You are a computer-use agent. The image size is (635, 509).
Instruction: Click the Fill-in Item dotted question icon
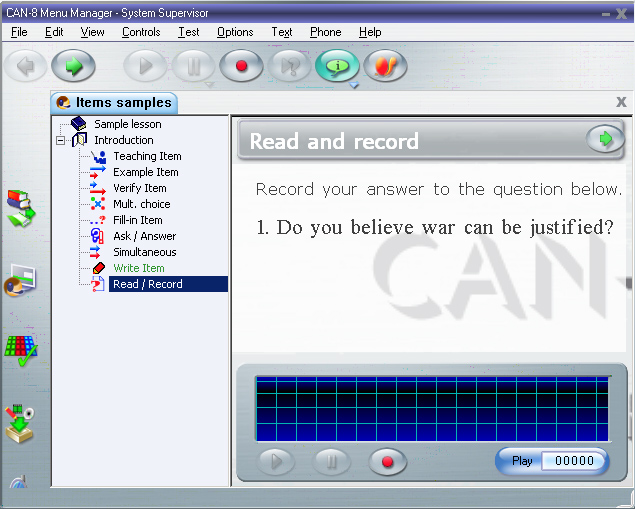pyautogui.click(x=97, y=220)
